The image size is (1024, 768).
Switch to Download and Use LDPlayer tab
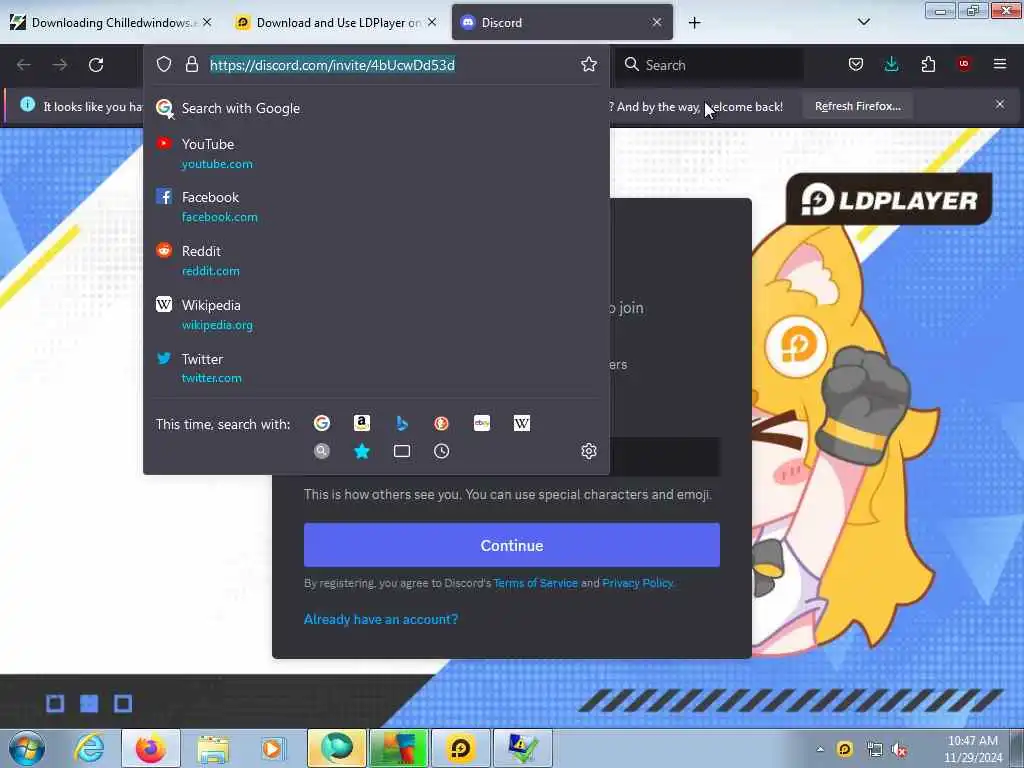(336, 23)
